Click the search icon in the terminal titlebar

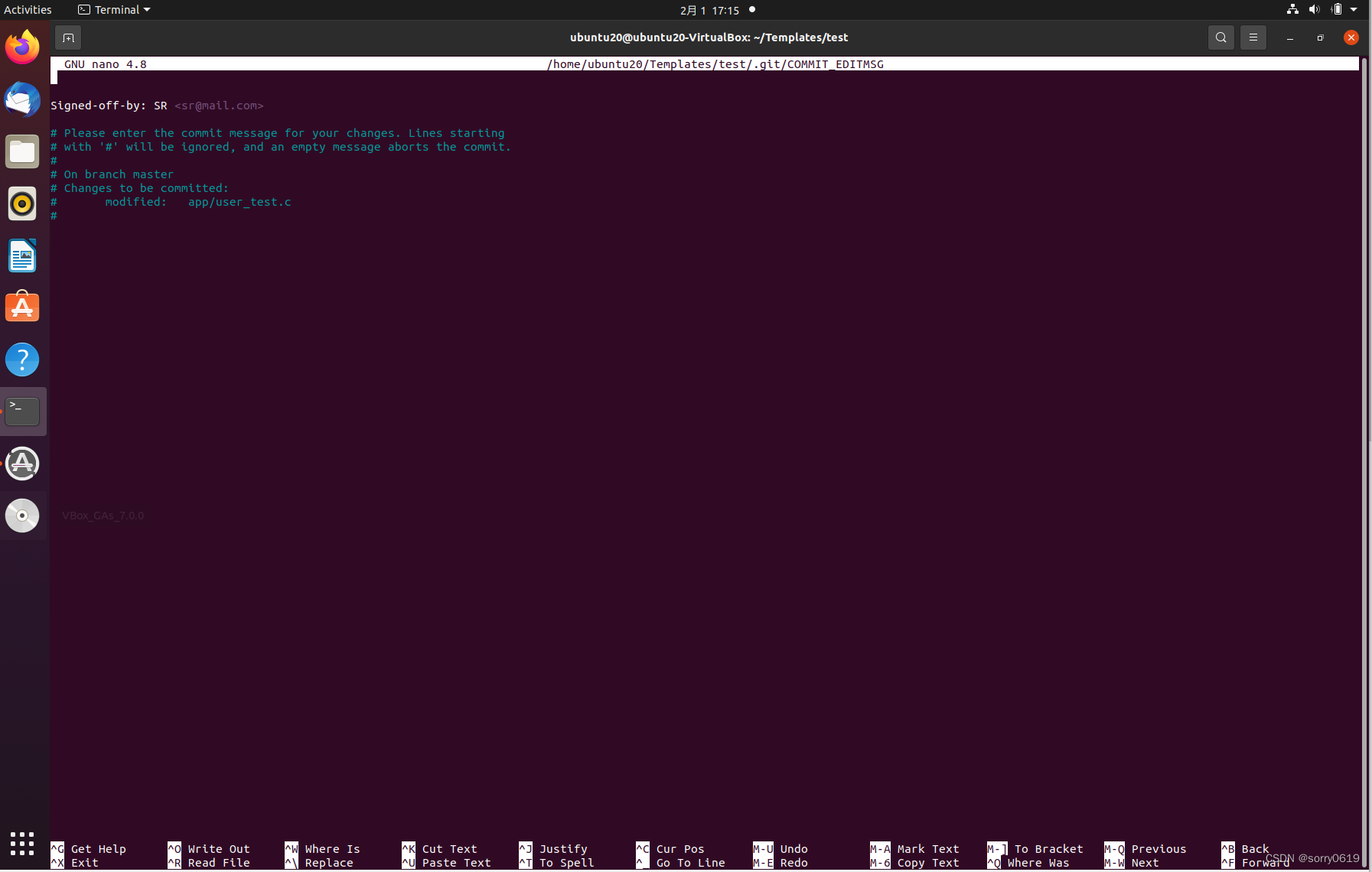pyautogui.click(x=1220, y=37)
